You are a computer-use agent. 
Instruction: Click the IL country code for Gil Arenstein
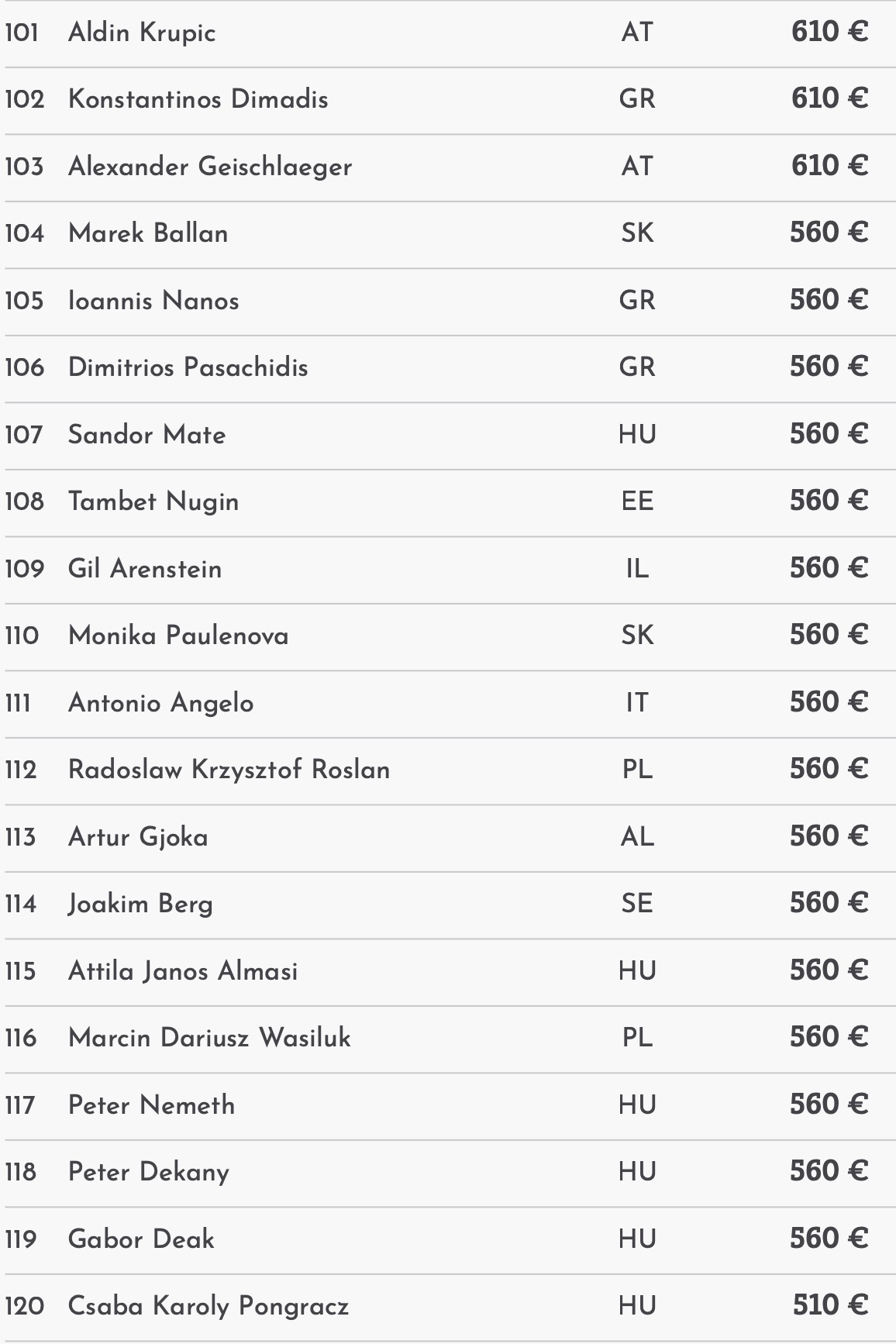637,569
